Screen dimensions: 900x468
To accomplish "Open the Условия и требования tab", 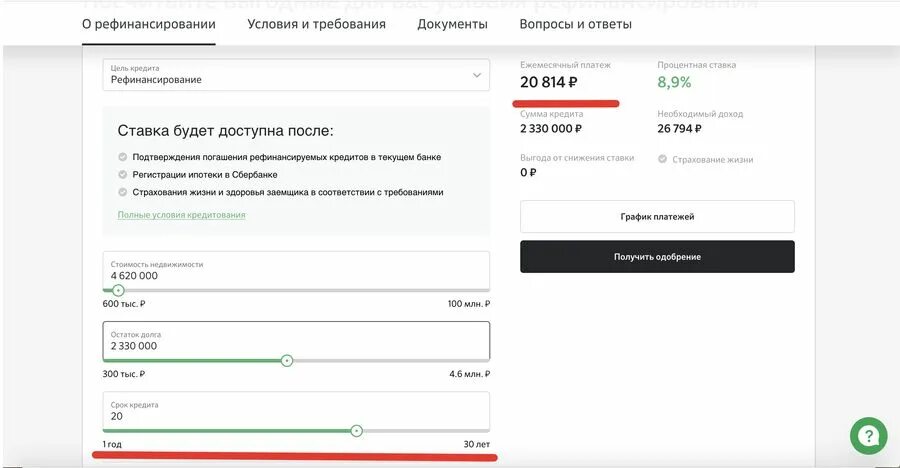I will pyautogui.click(x=316, y=24).
